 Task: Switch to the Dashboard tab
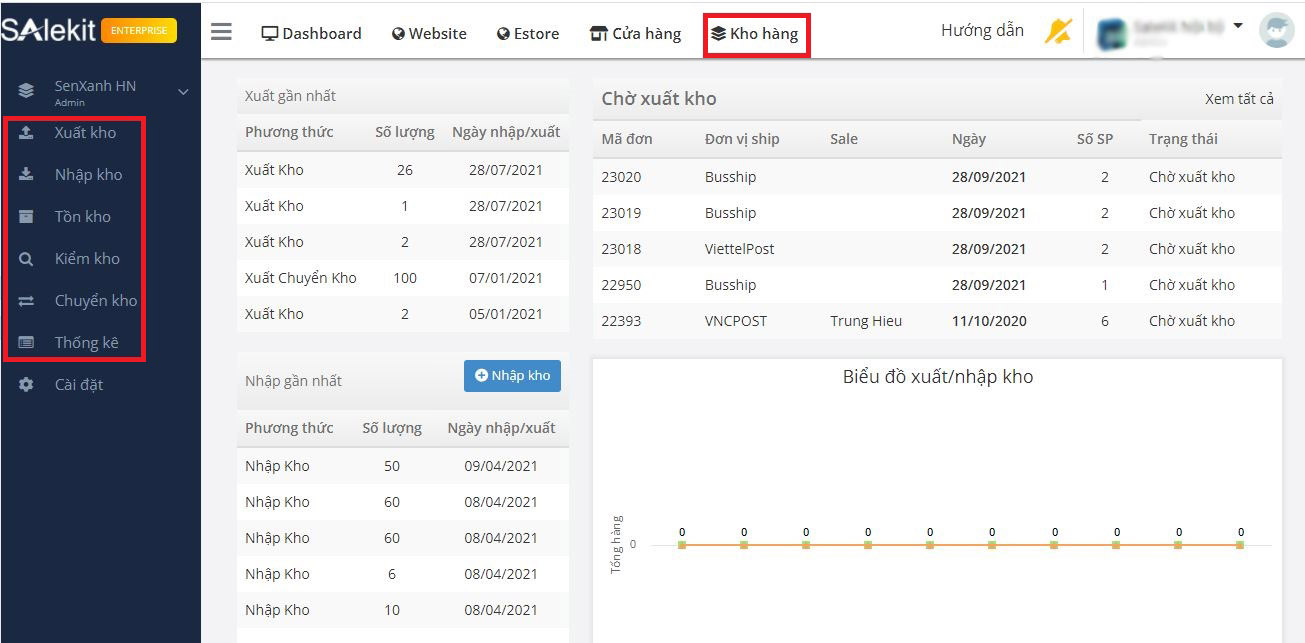pos(311,34)
